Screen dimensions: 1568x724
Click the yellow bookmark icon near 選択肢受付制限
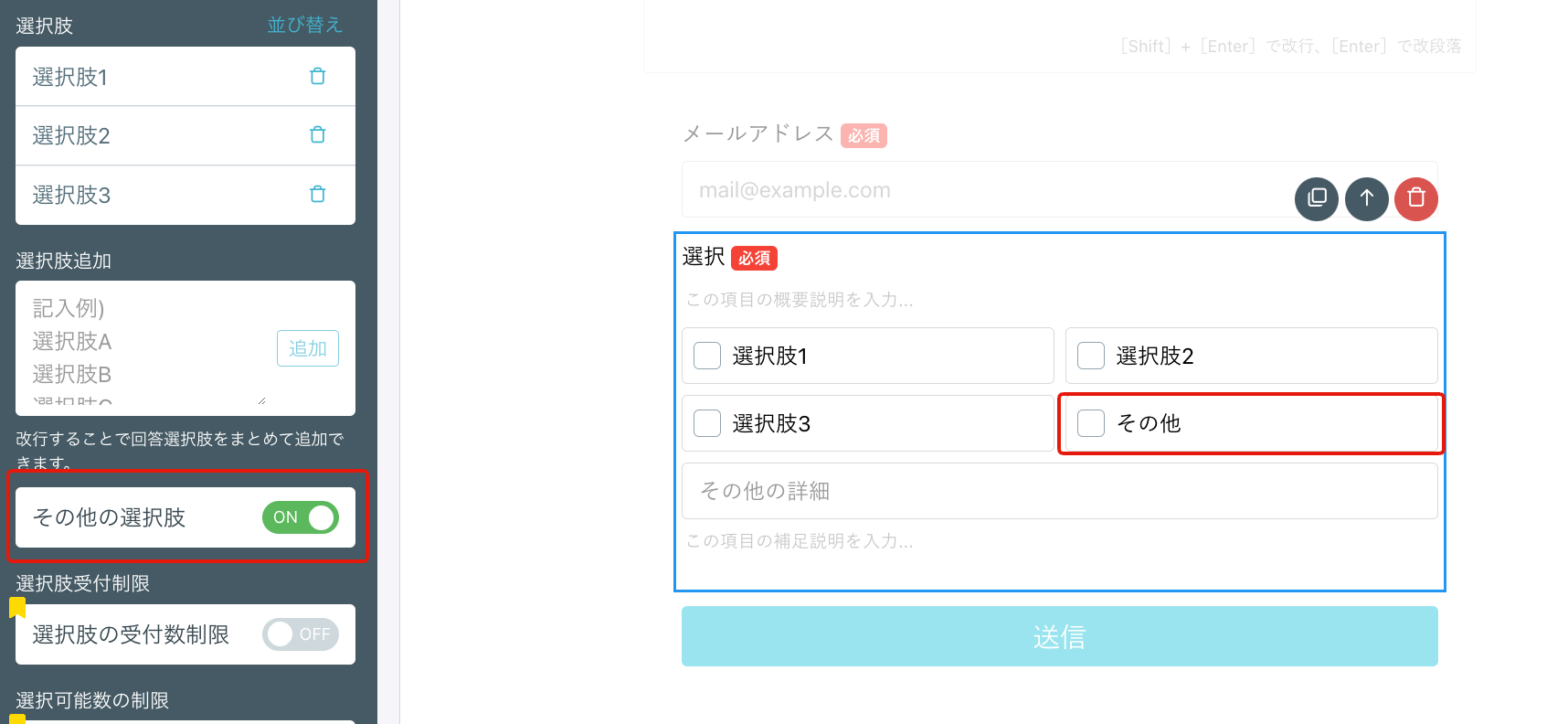click(x=17, y=607)
